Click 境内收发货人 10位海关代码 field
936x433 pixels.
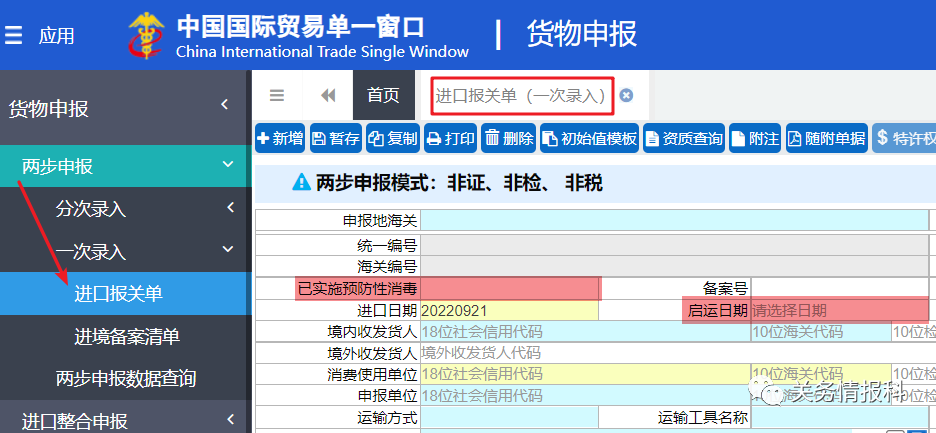coord(821,331)
